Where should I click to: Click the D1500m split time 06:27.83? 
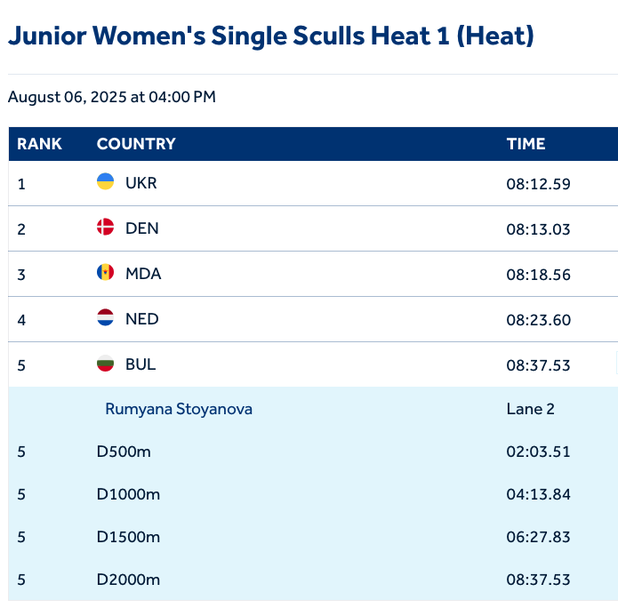538,537
